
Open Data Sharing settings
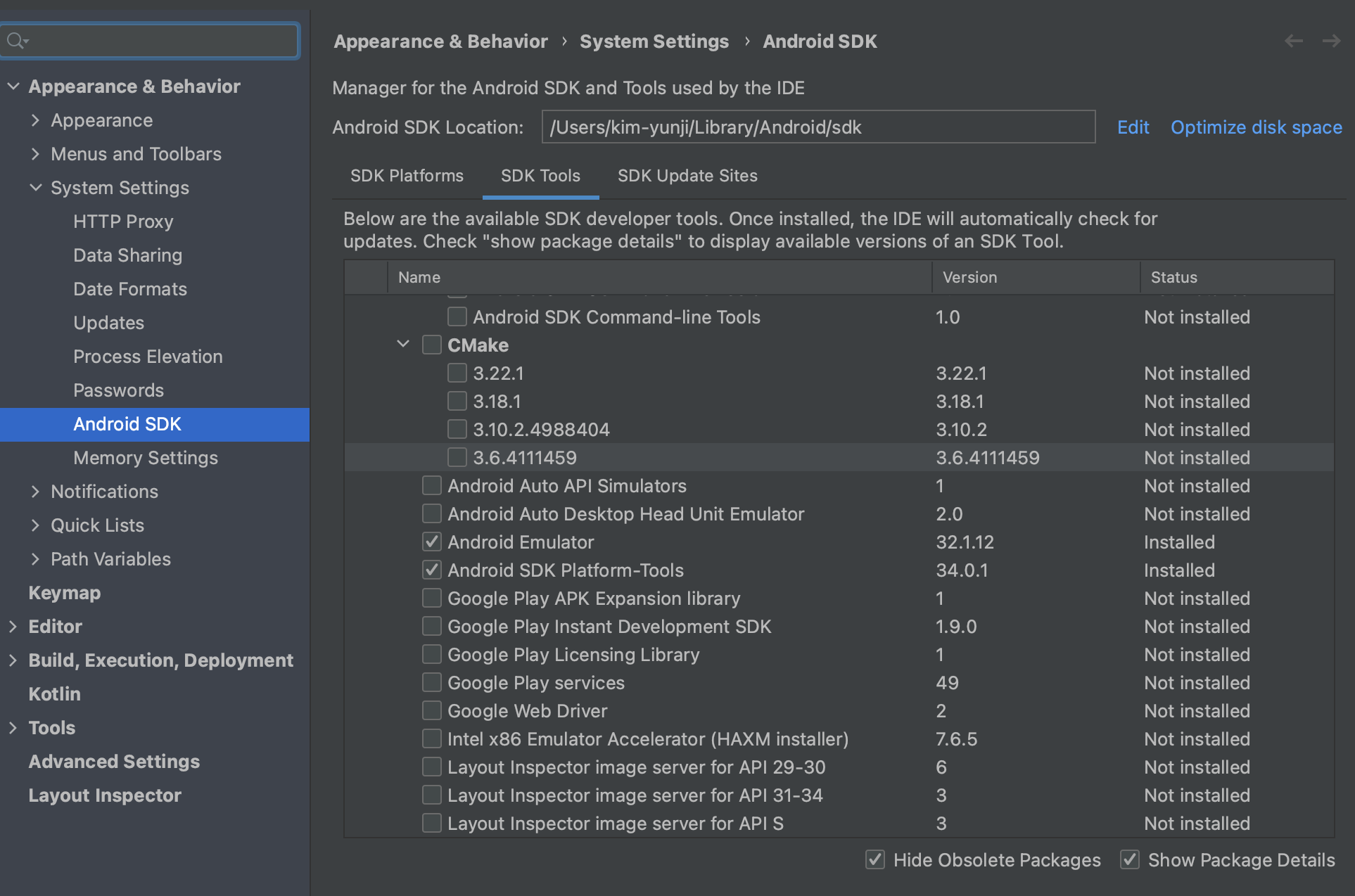pos(127,255)
